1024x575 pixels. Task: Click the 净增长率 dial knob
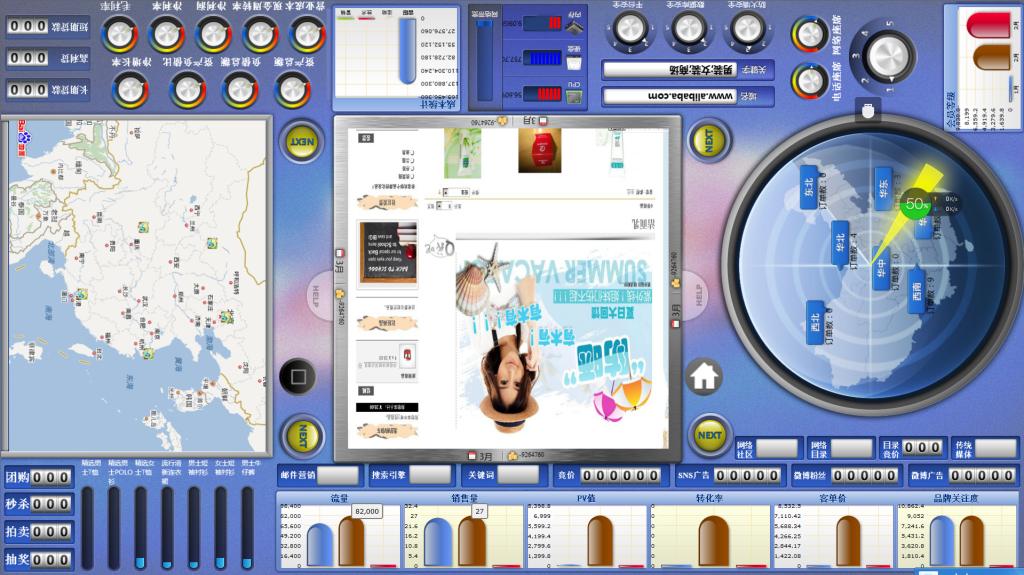click(130, 90)
